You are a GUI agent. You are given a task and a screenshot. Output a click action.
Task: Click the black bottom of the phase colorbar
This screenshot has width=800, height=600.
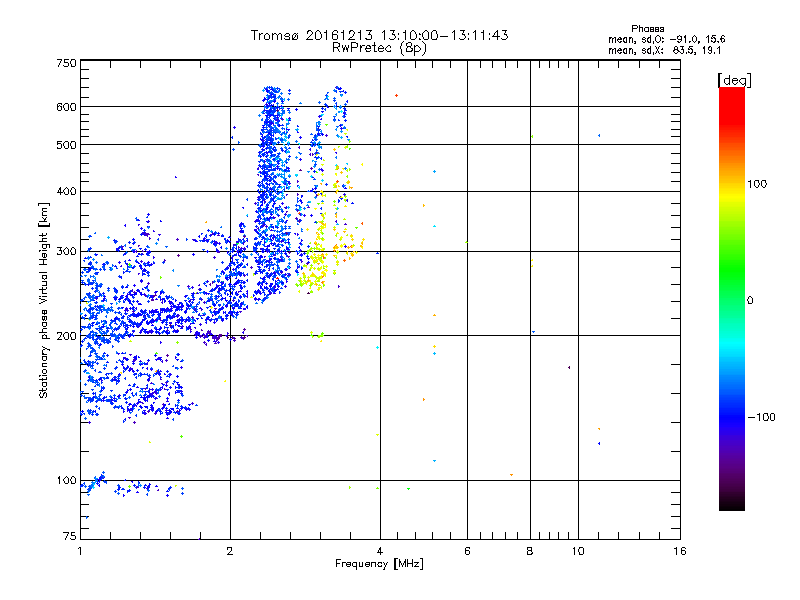pos(732,503)
